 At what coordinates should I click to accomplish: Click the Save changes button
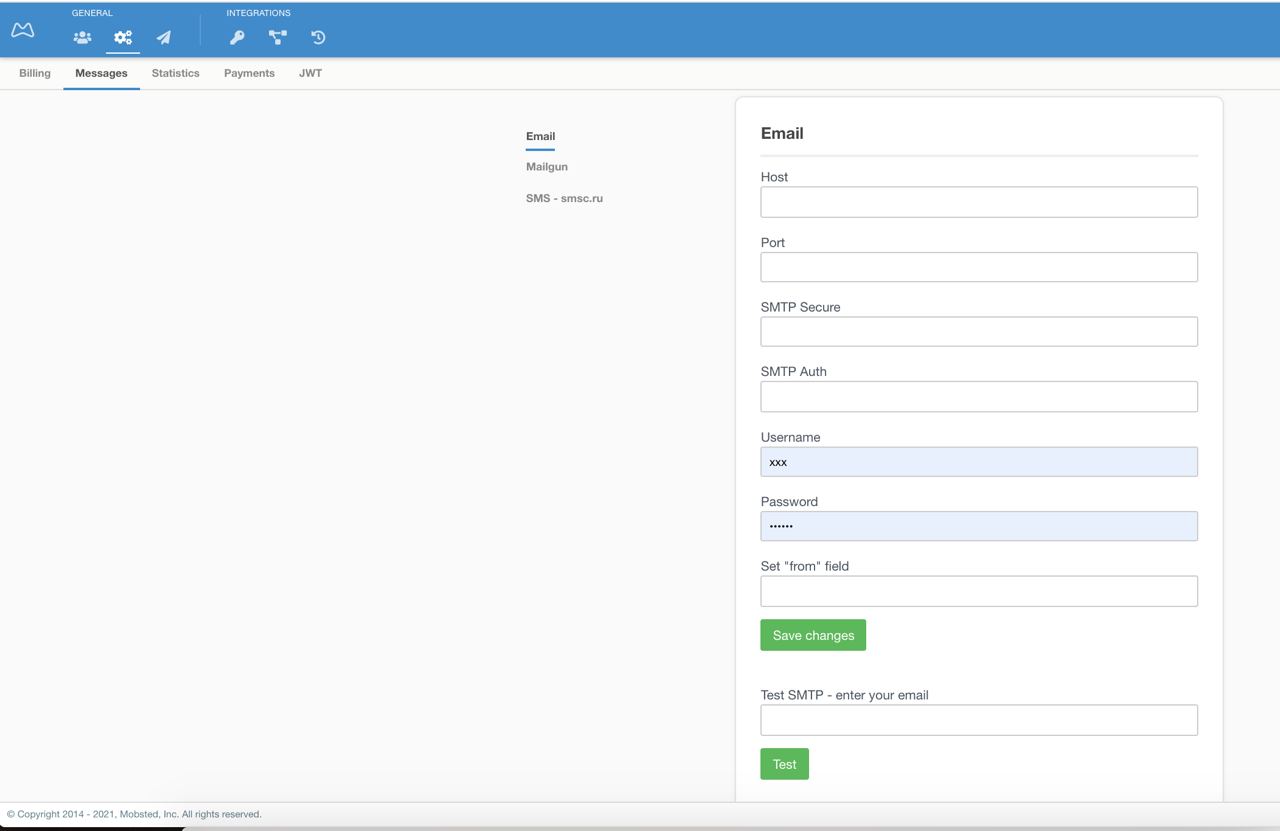pos(813,635)
